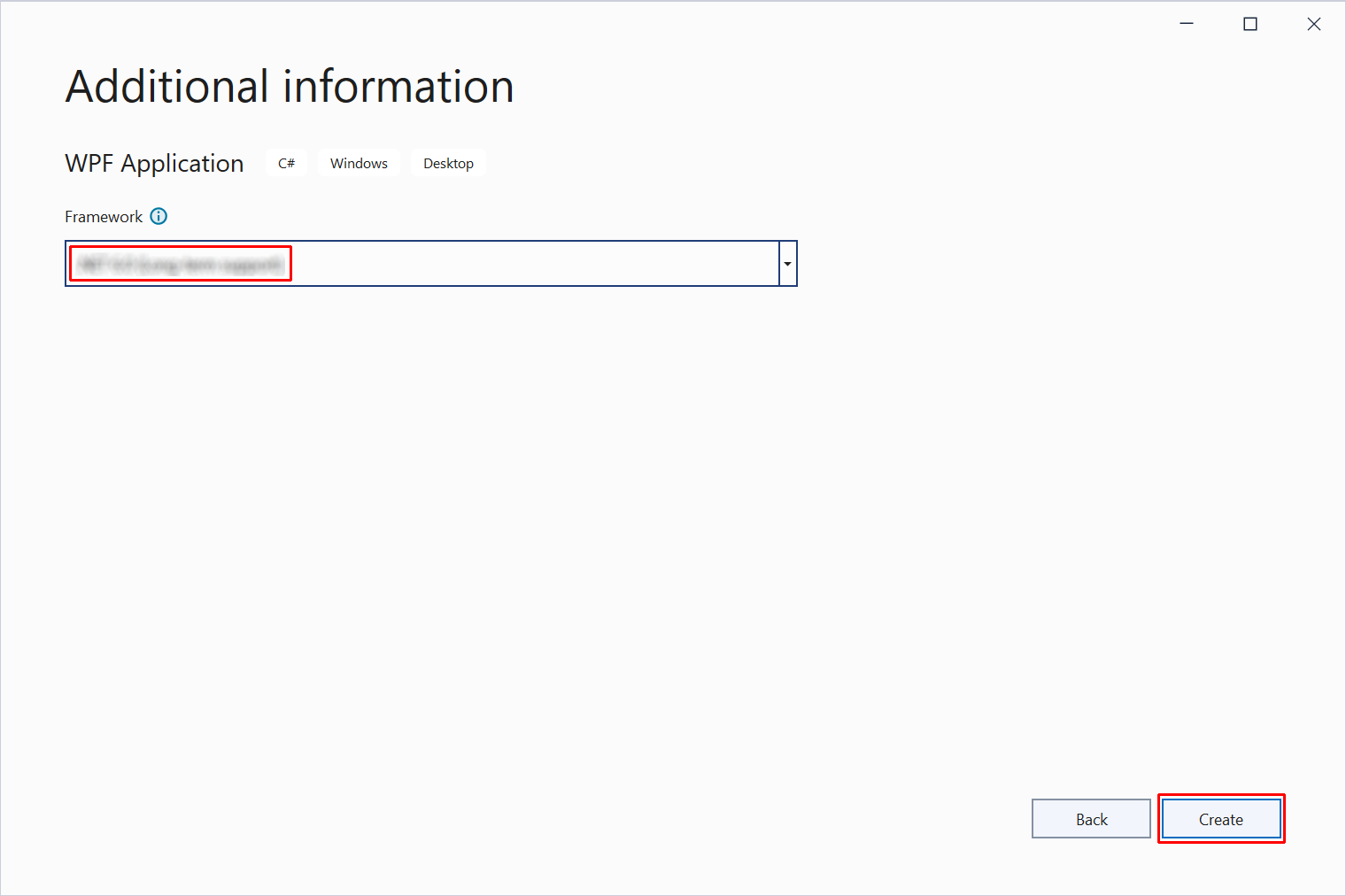Image resolution: width=1346 pixels, height=896 pixels.
Task: Click the Framework combo box field
Action: (x=425, y=263)
